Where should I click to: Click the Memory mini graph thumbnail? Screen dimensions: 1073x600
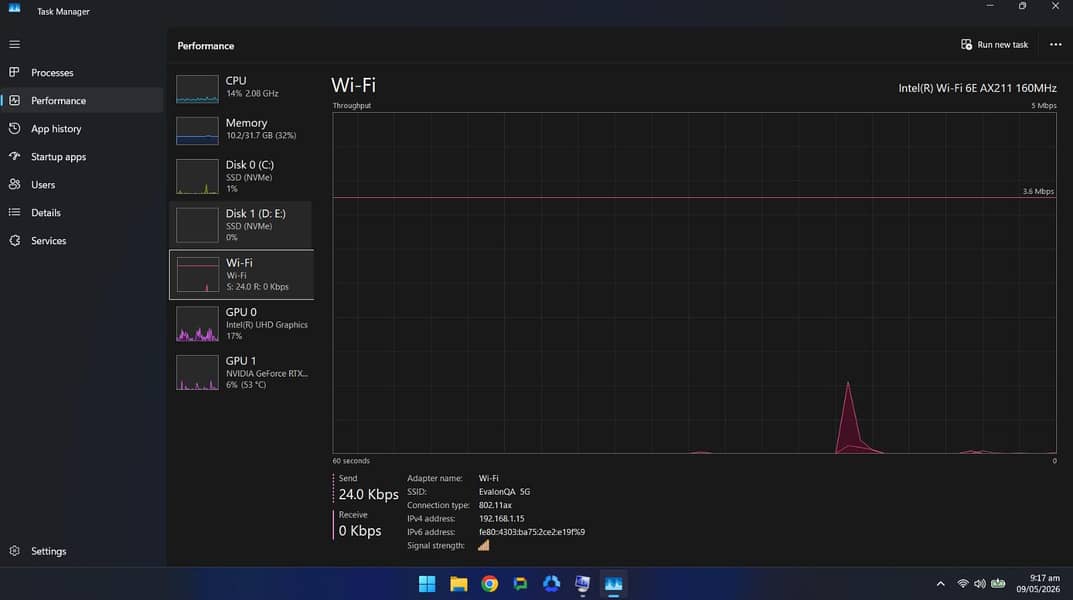[197, 131]
